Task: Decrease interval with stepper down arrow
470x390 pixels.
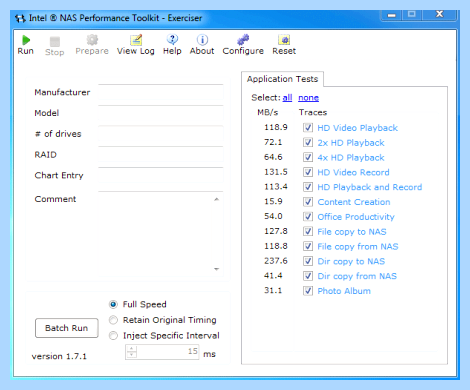Action: [x=132, y=355]
